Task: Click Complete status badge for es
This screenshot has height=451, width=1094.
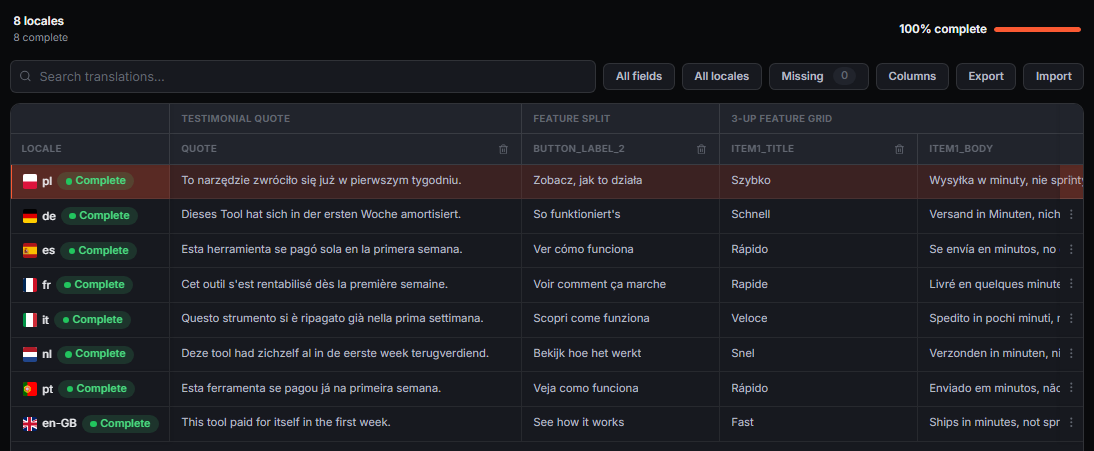Action: [x=98, y=250]
